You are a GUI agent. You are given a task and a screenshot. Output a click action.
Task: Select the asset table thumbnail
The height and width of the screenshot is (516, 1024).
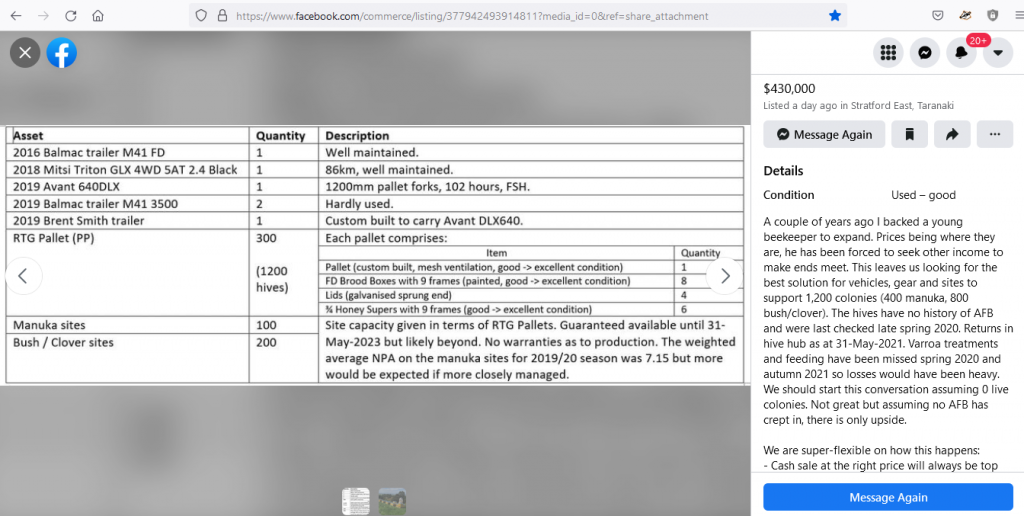pyautogui.click(x=355, y=501)
